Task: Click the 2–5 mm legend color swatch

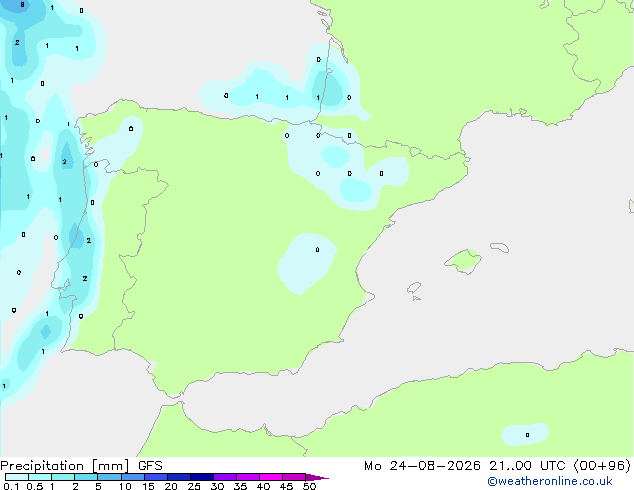Action: [86, 477]
